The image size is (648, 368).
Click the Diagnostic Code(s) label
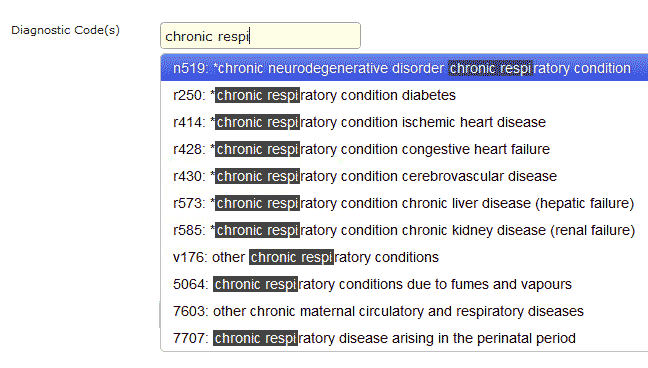(65, 30)
